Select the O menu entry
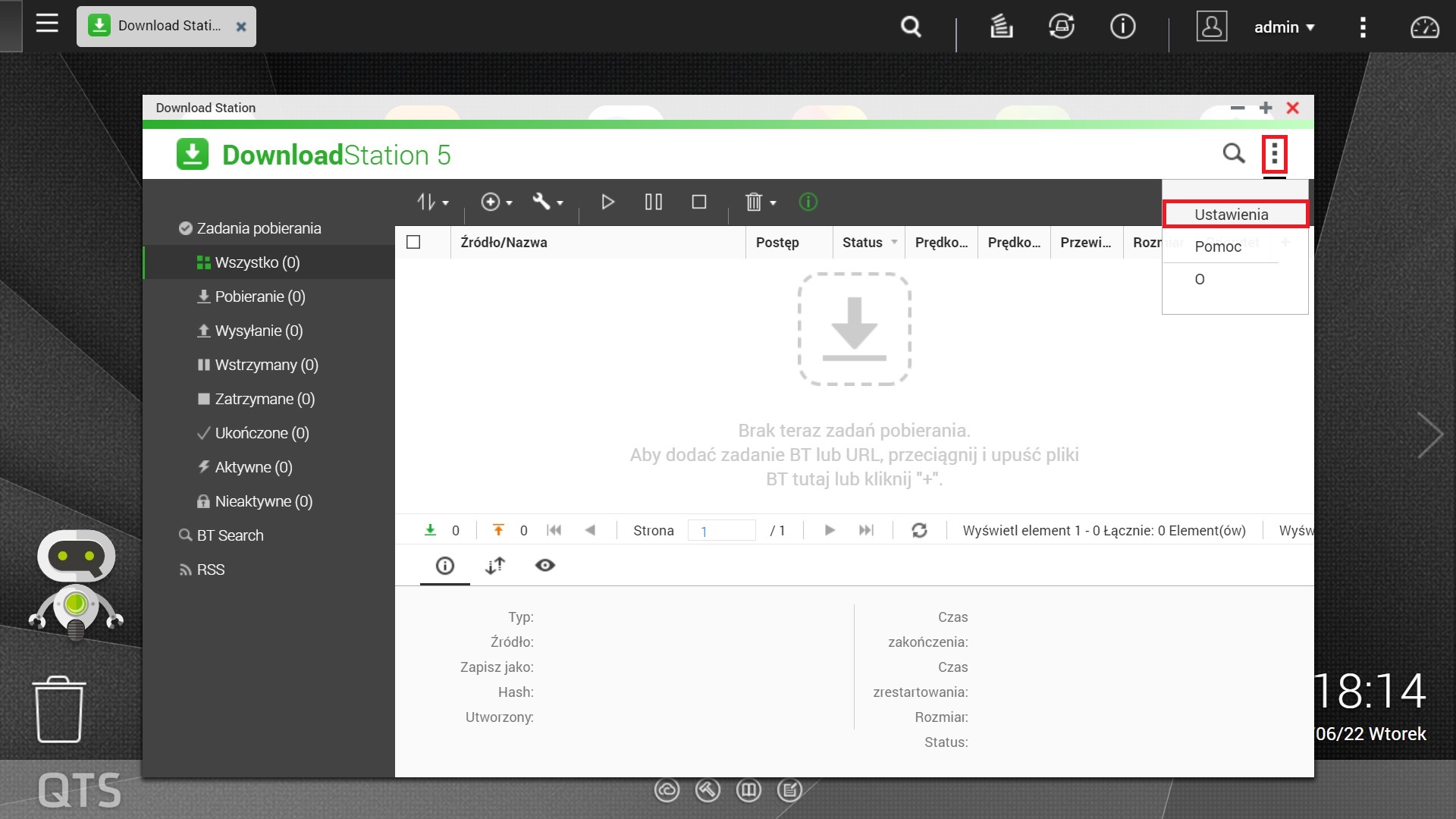Screen dimensions: 1456x819 click(x=1200, y=279)
